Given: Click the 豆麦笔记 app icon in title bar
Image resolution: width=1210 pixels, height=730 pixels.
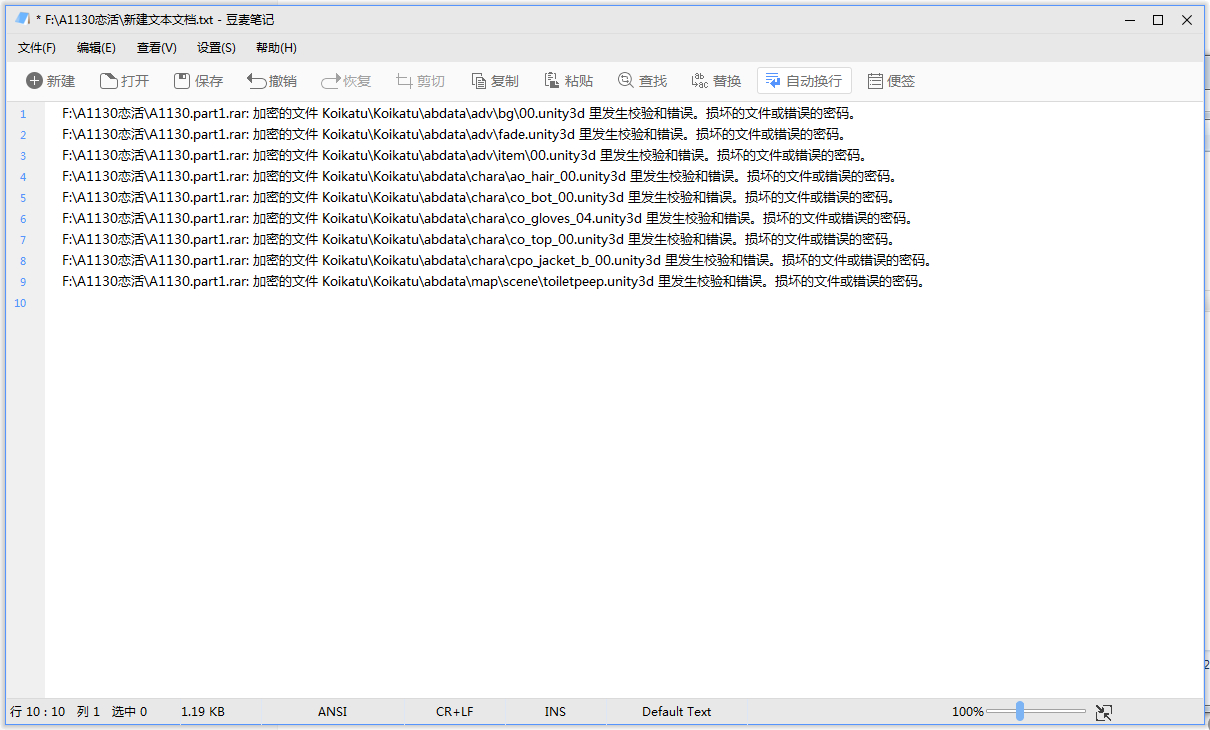Looking at the screenshot, I should tap(23, 19).
